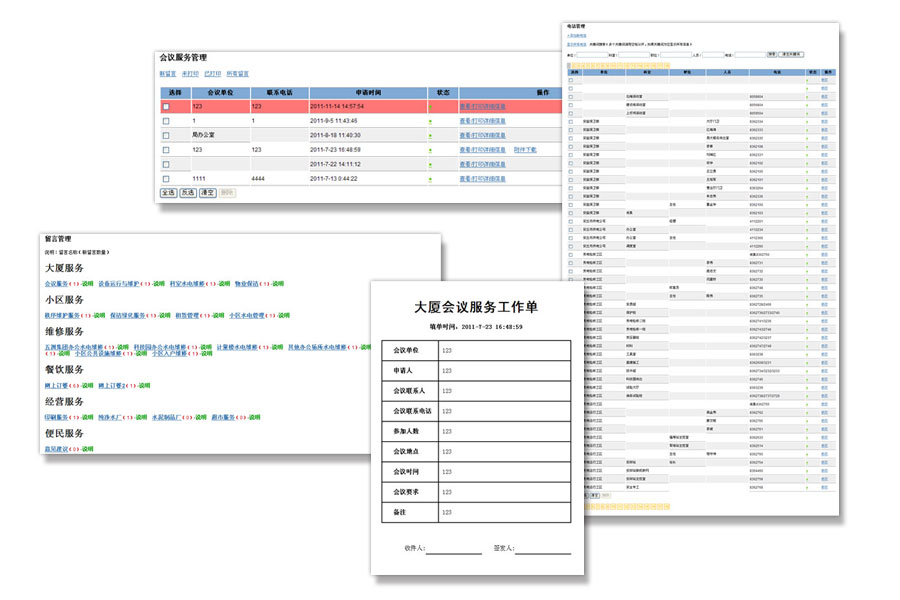Click the 清空 button
Viewport: 900px width, 600px height.
(207, 193)
